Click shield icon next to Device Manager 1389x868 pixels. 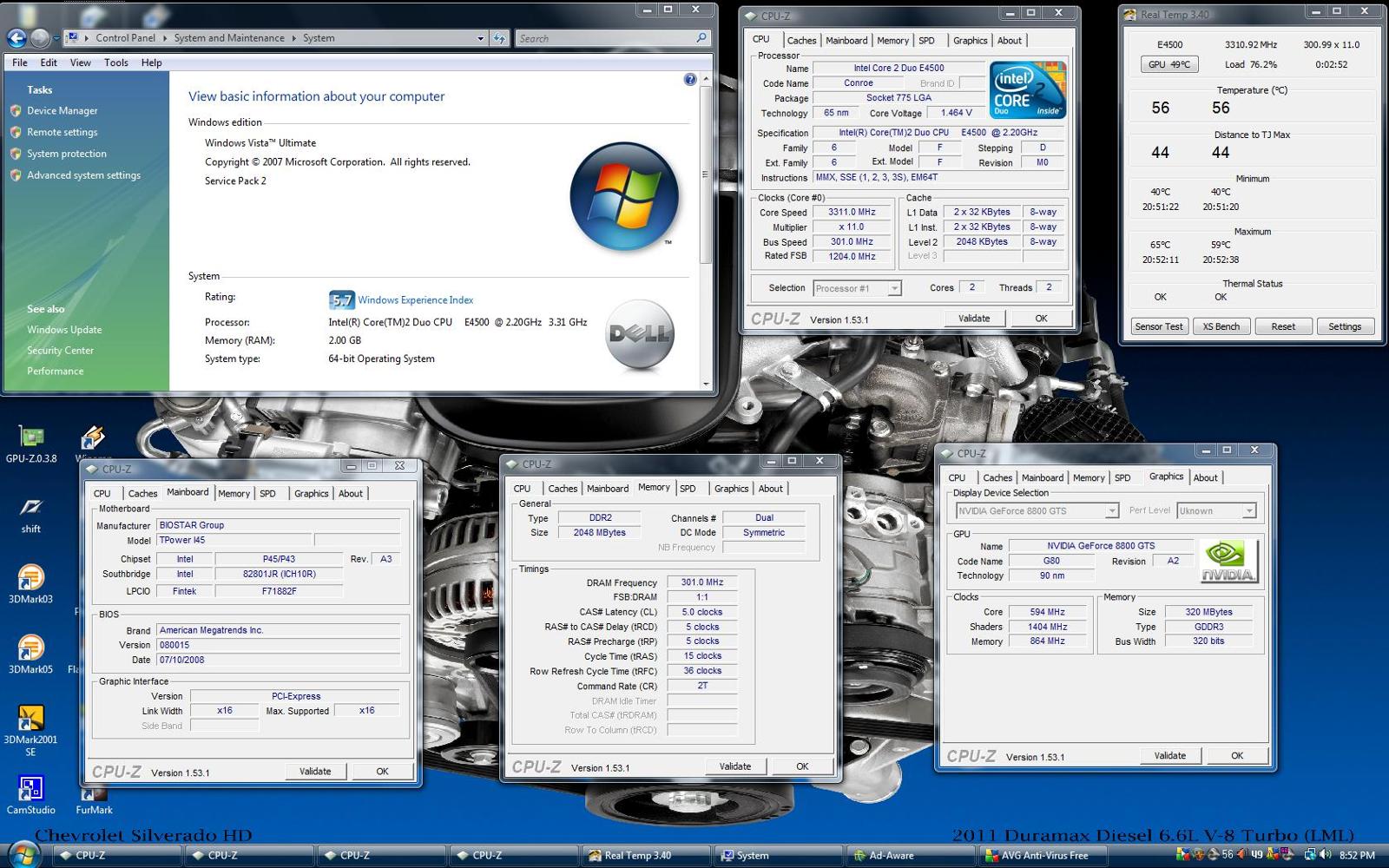click(16, 110)
